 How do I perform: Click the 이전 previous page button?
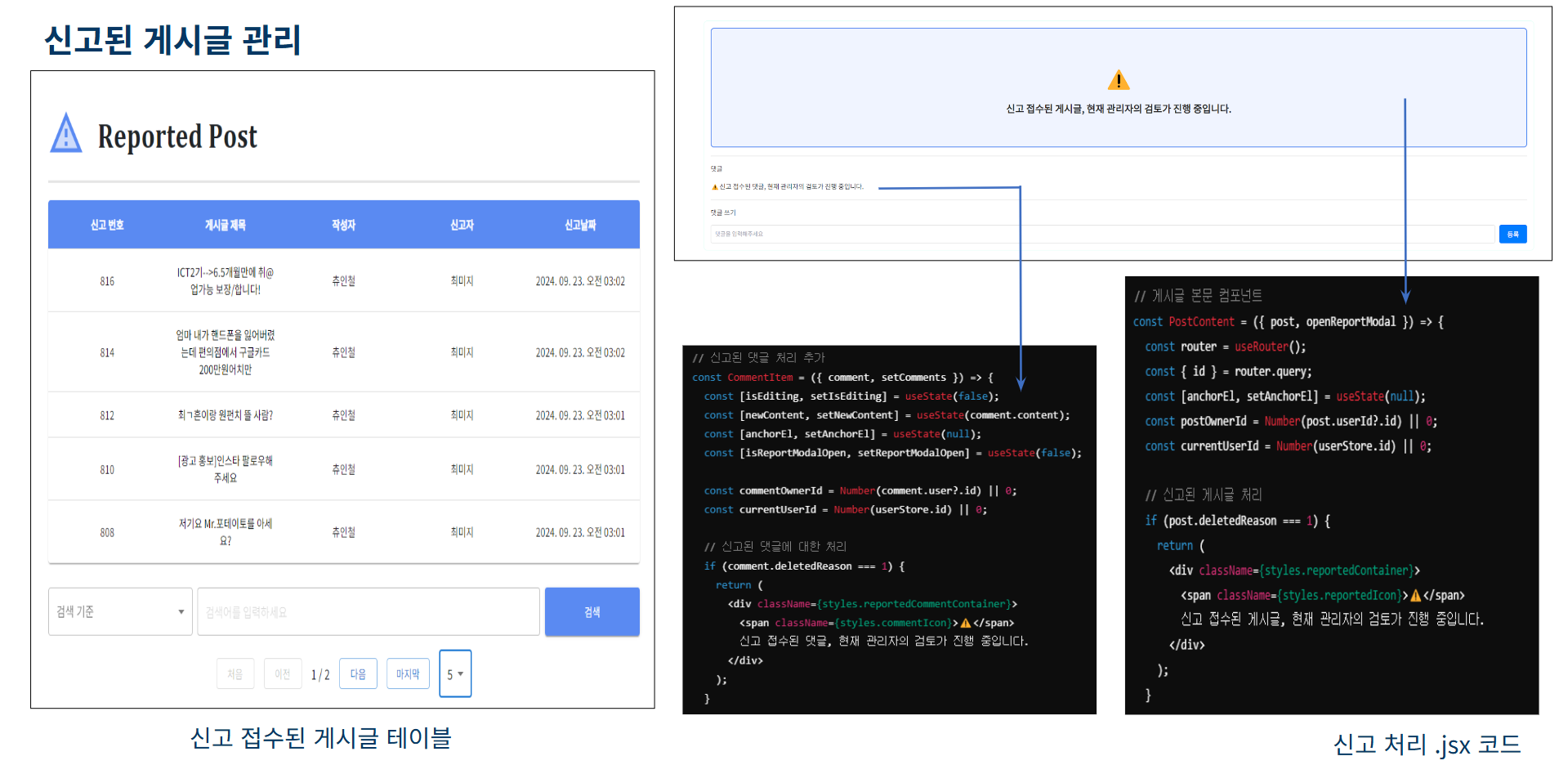(283, 674)
